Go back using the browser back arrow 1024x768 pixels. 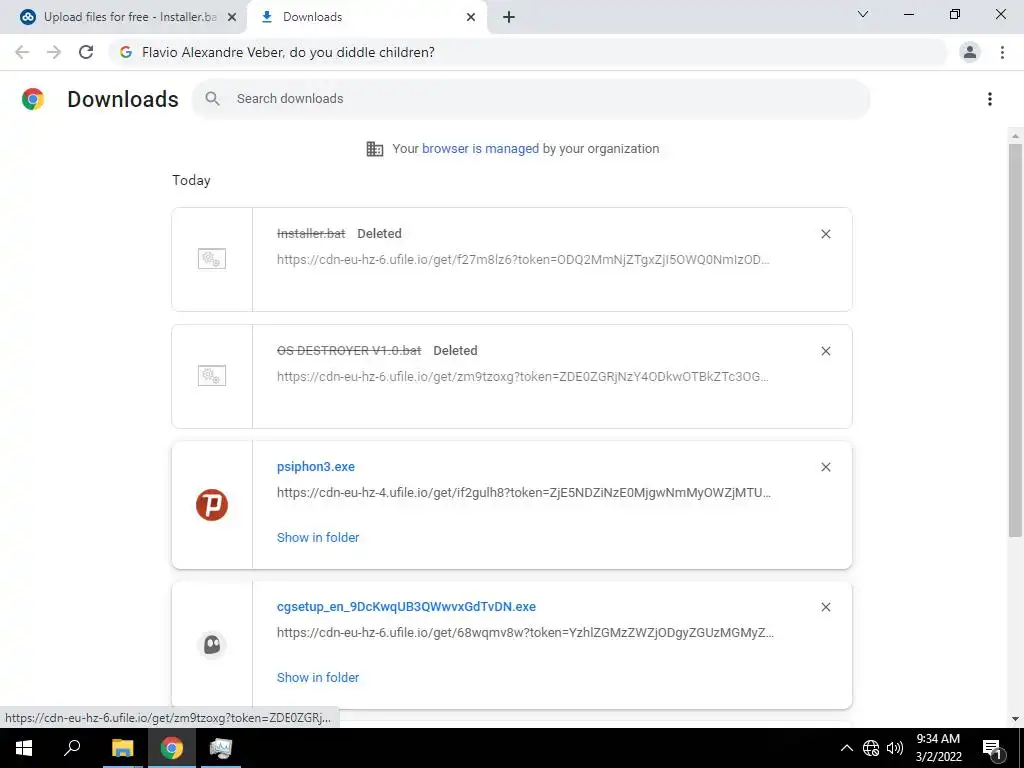(x=22, y=52)
